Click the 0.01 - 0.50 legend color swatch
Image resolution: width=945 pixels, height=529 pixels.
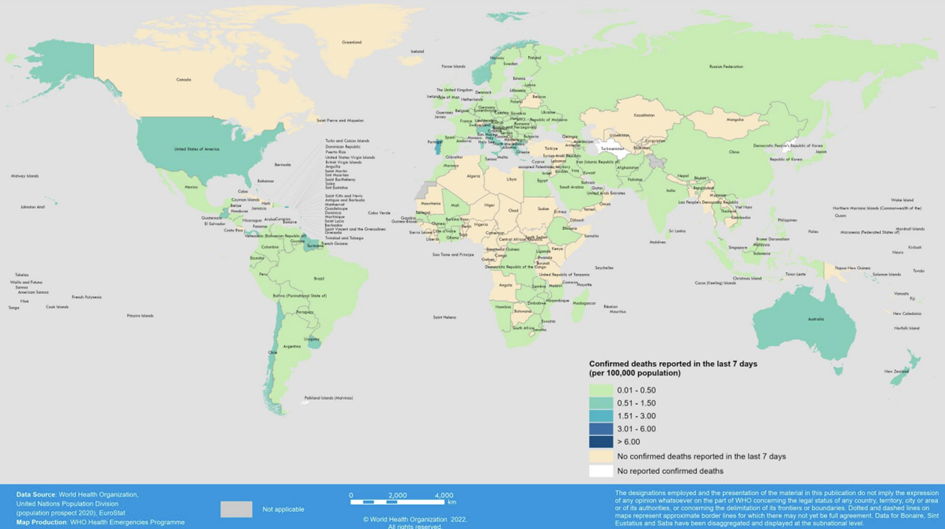point(600,390)
